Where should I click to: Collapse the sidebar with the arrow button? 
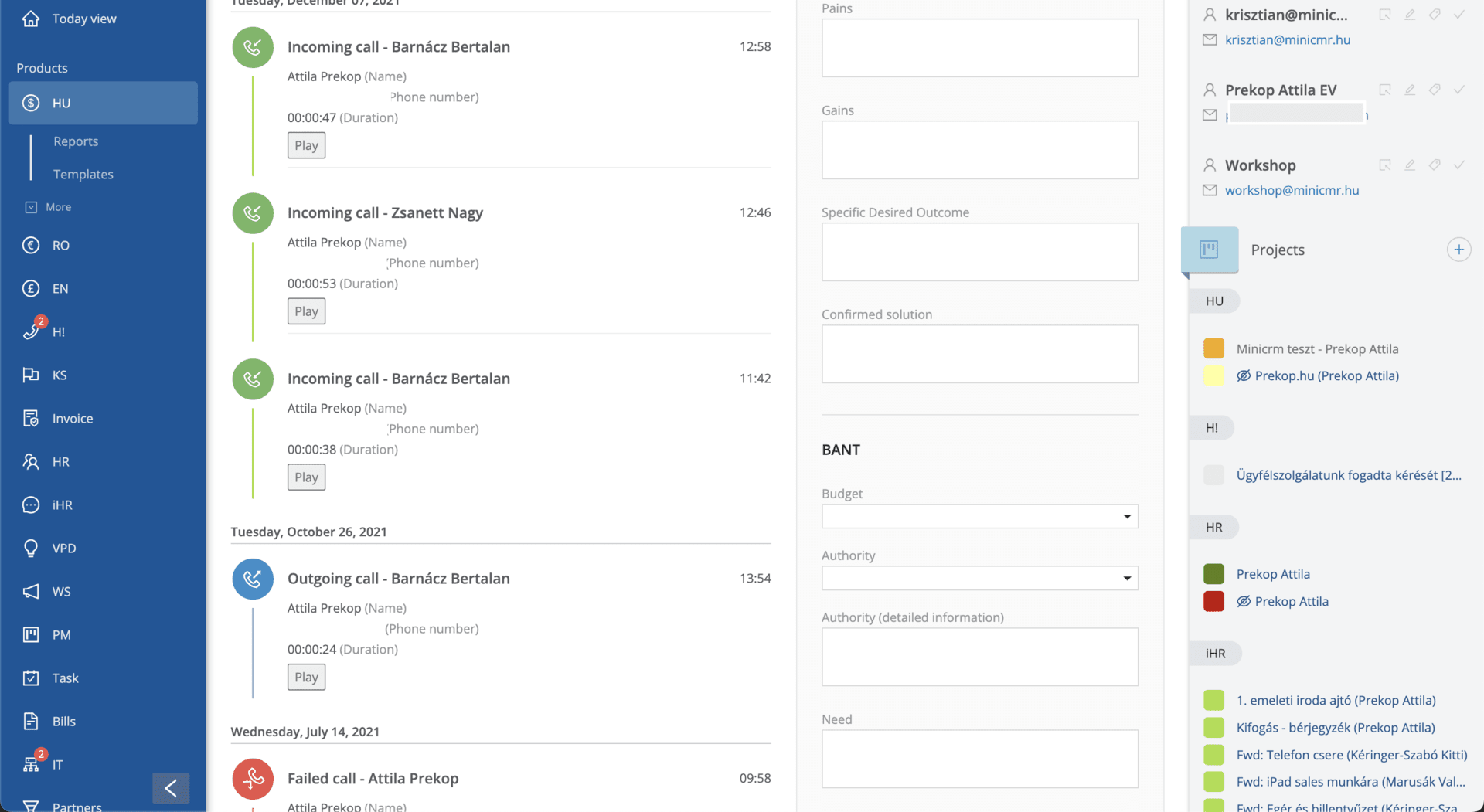coord(171,788)
